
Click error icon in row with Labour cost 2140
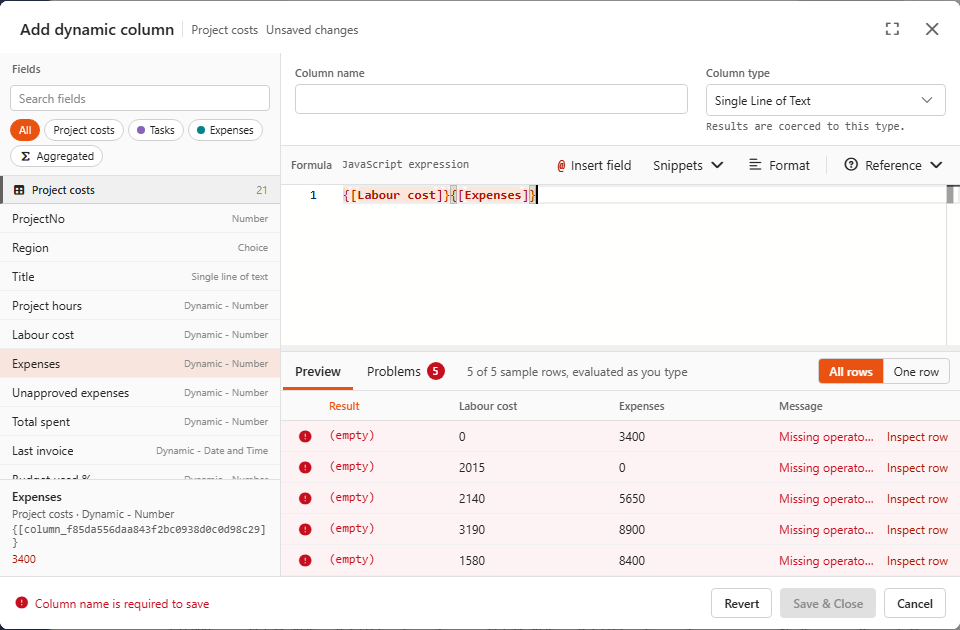305,498
